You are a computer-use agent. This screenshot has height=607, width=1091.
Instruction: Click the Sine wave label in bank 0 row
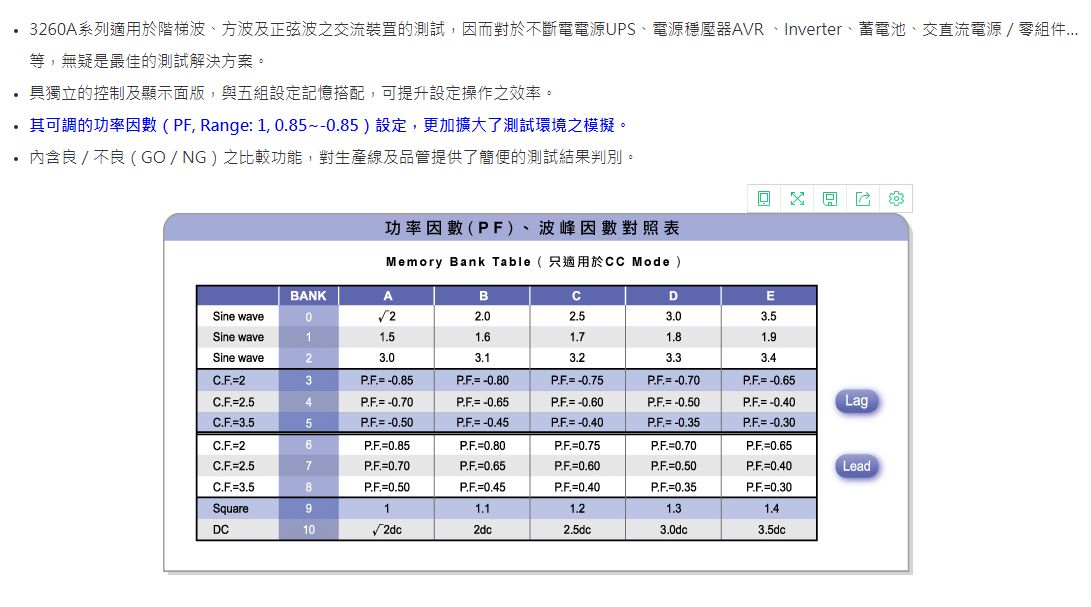(x=238, y=316)
